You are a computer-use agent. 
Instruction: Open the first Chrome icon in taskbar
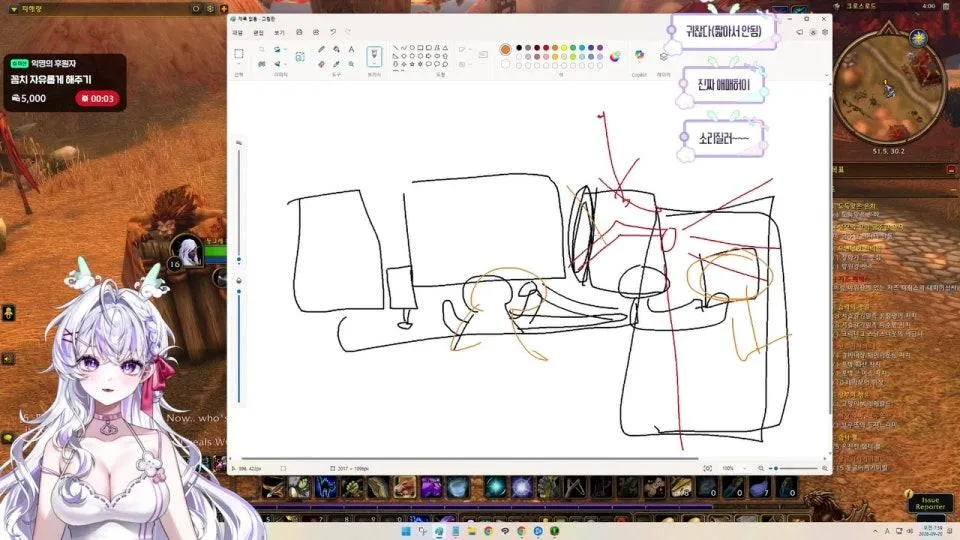(489, 531)
